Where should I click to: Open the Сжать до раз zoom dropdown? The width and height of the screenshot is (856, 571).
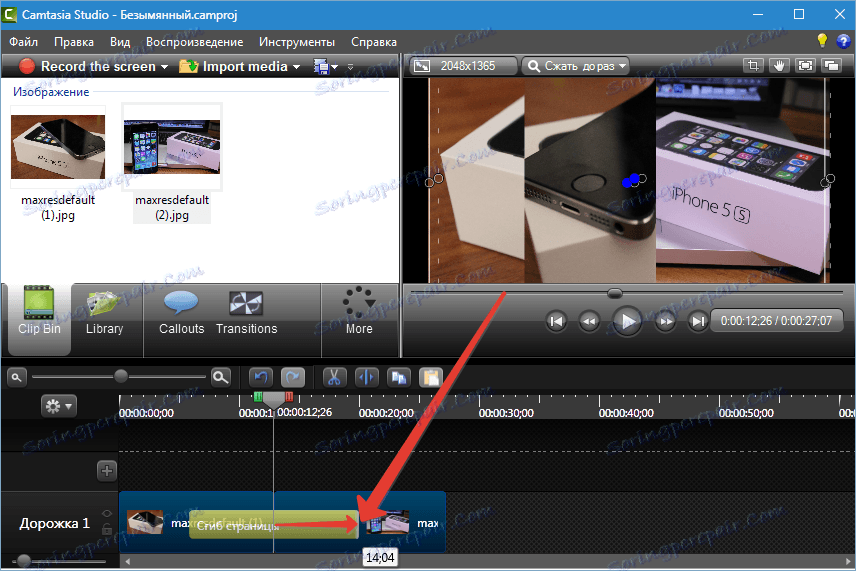point(575,66)
